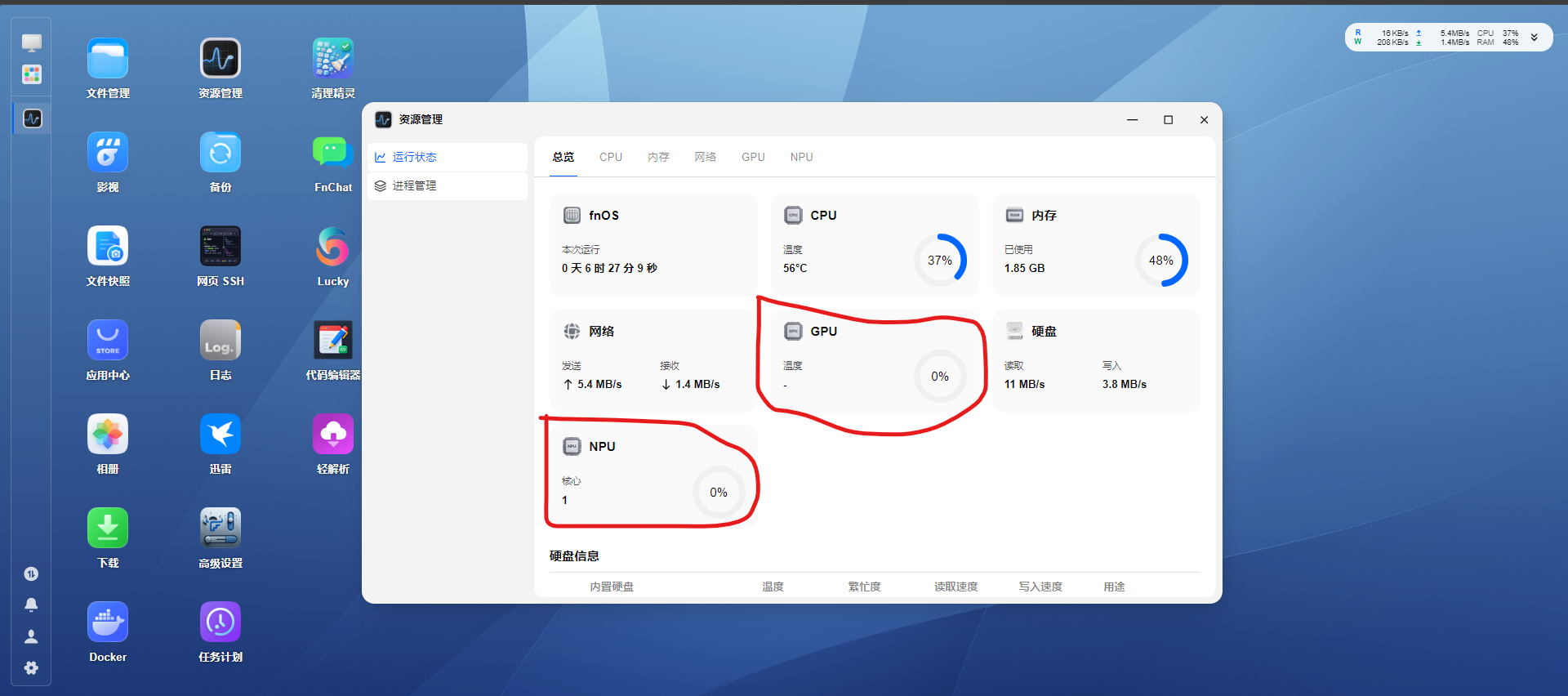The height and width of the screenshot is (696, 1568).
Task: Click the 3.8 MB/s disk write value
Action: pos(1124,384)
